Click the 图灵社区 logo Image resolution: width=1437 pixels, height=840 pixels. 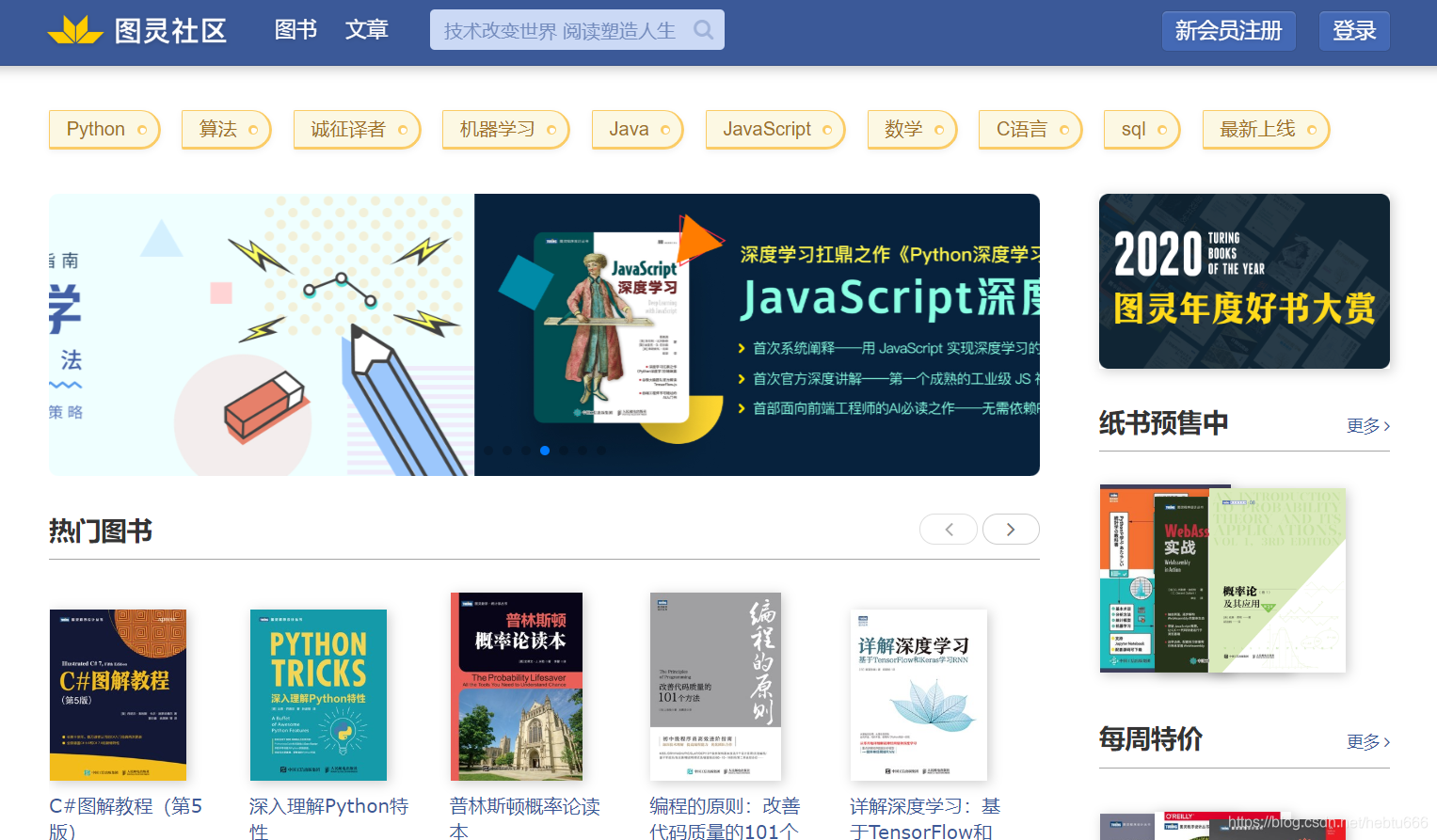[x=137, y=30]
